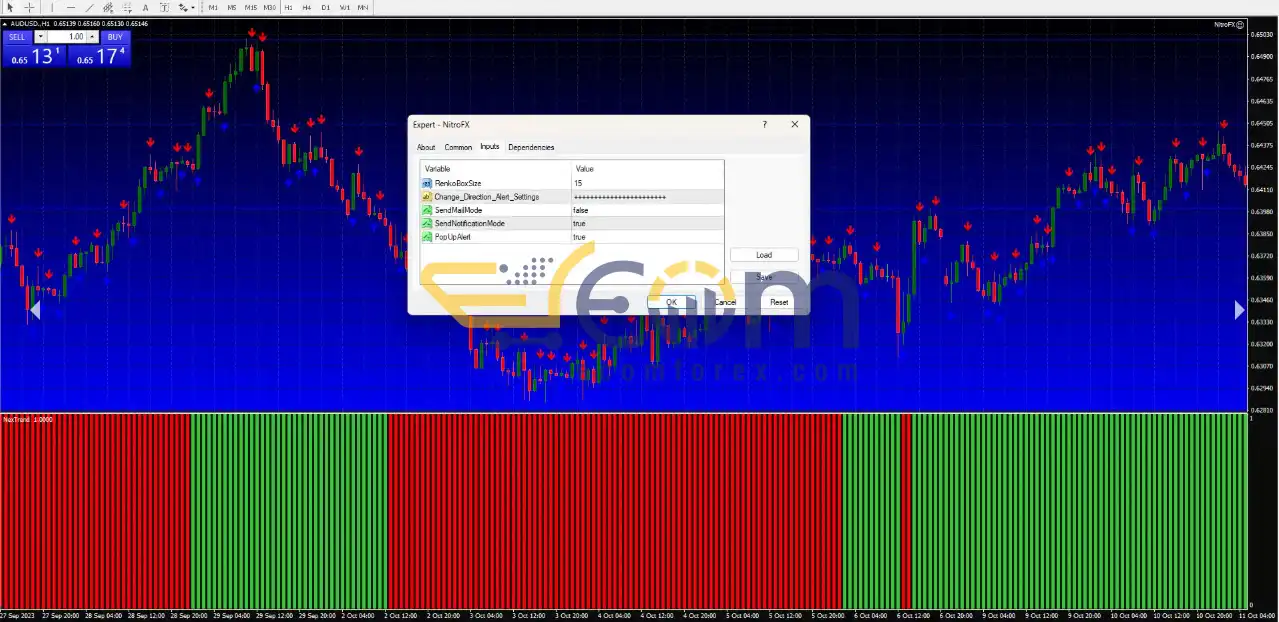This screenshot has height=622, width=1279.
Task: Click the RenkoBoxSize integer type icon
Action: coord(427,184)
